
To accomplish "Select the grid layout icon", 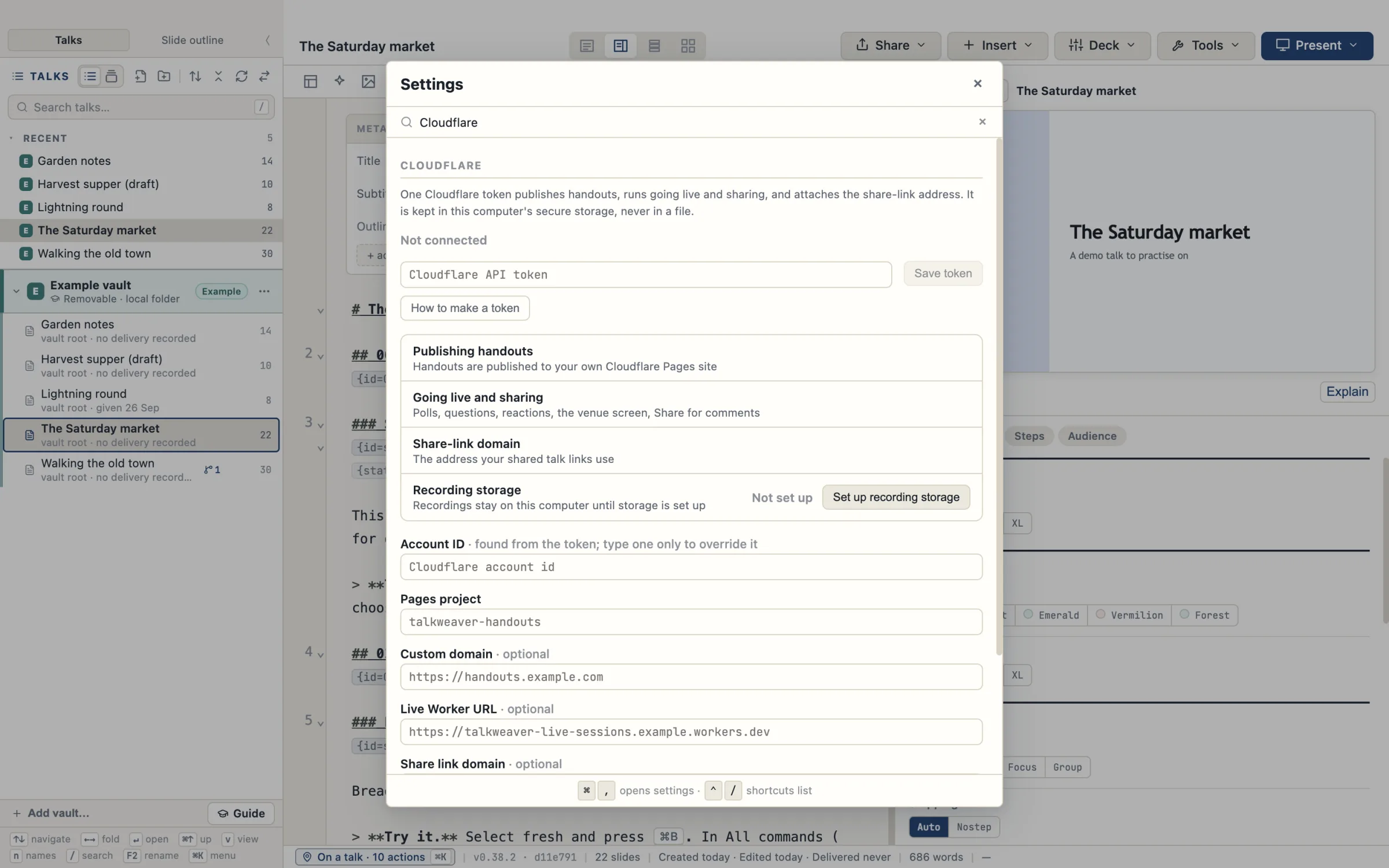I will click(688, 46).
